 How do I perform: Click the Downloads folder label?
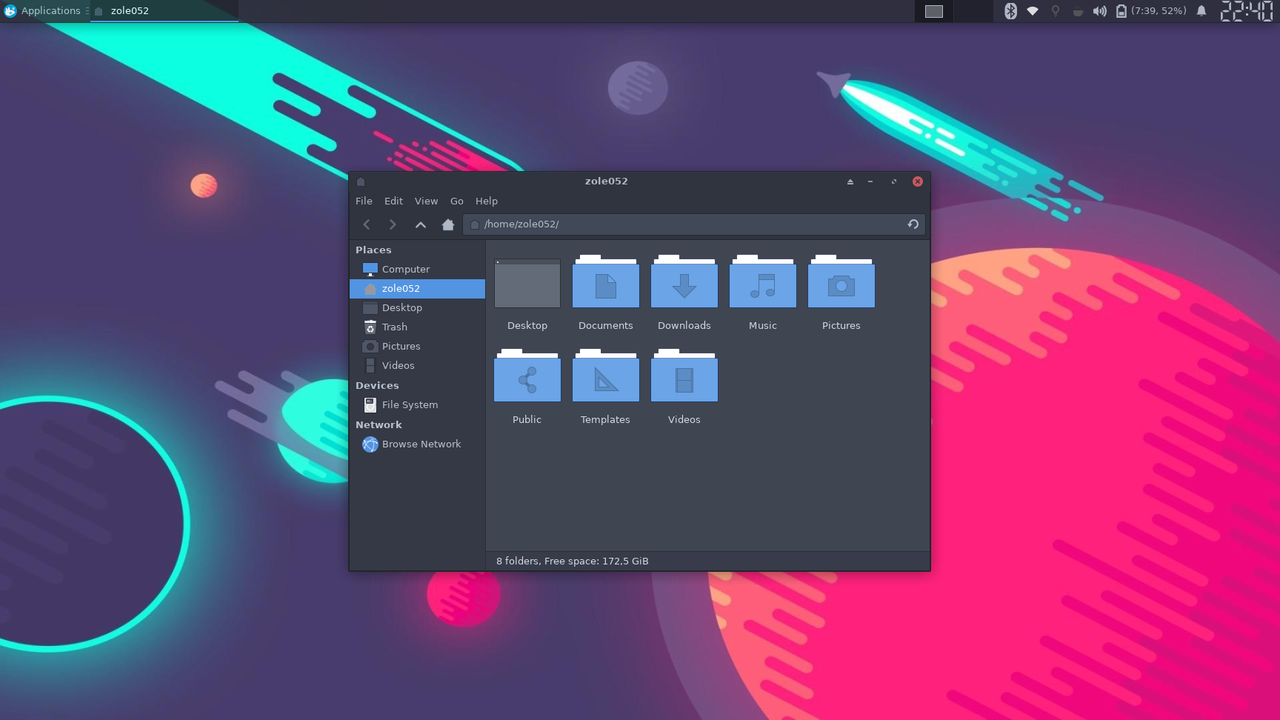coord(684,326)
